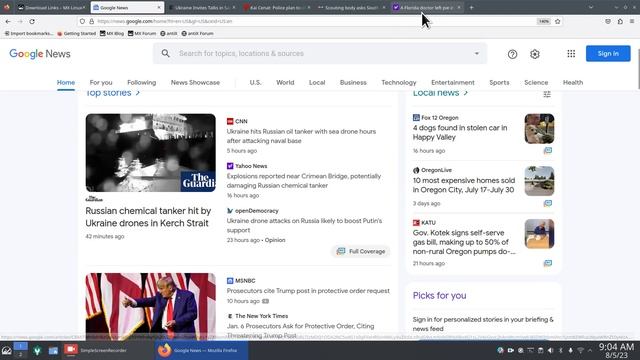640x360 pixels.
Task: Click the 140% zoom level indicator
Action: pos(544,21)
